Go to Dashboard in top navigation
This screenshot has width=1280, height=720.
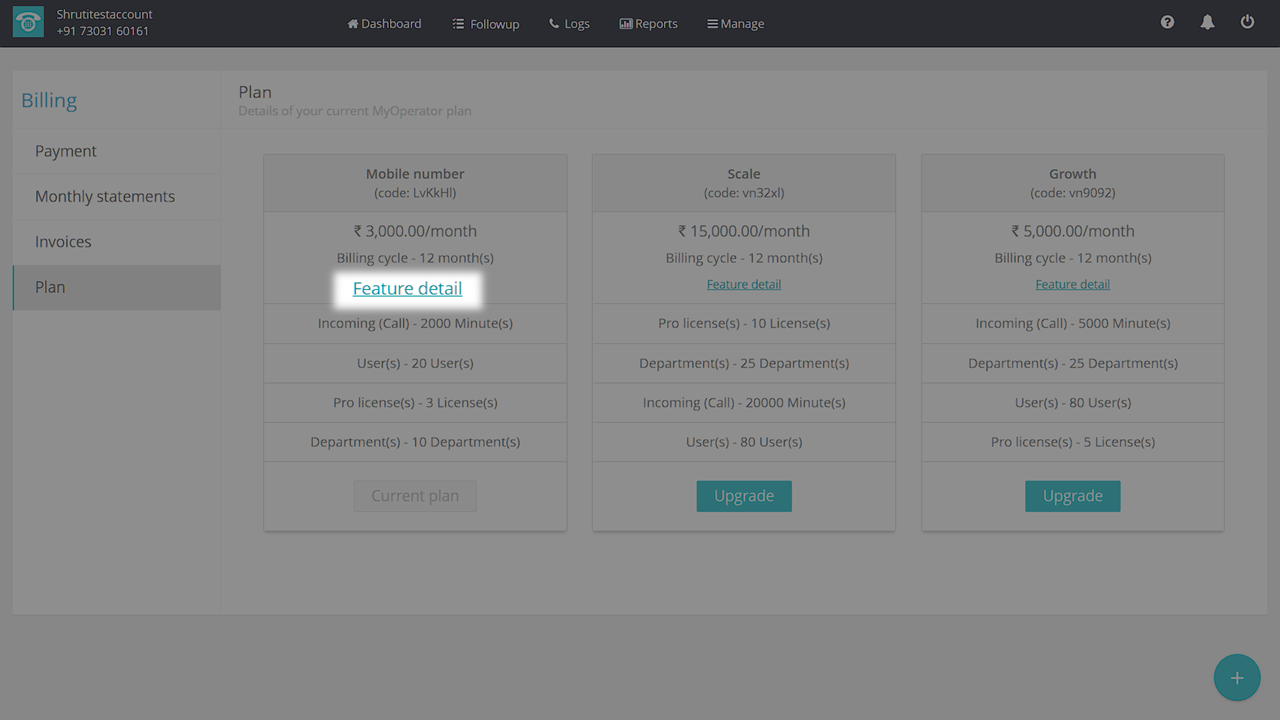[x=384, y=23]
